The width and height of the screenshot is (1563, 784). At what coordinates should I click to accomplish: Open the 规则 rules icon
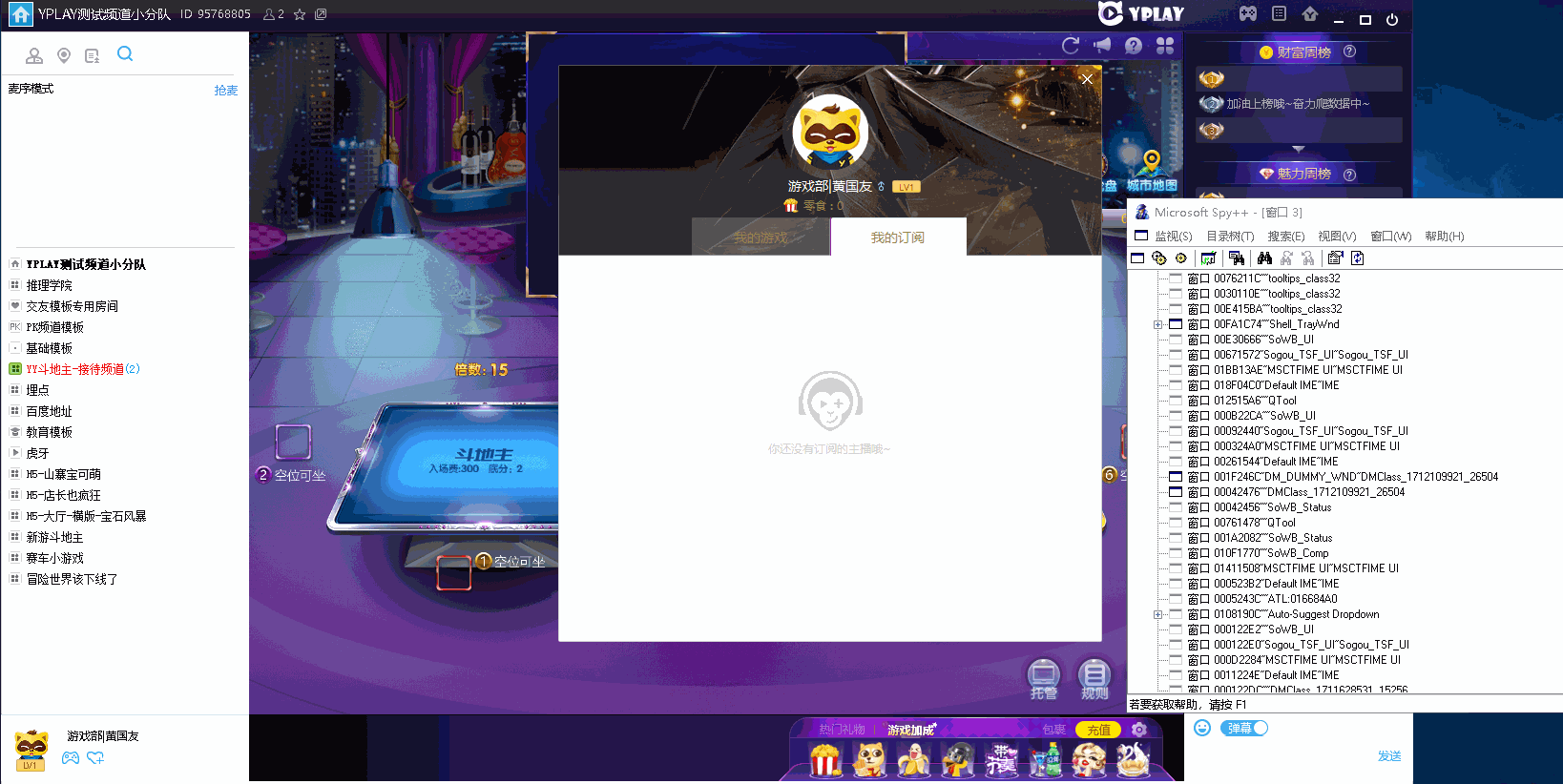tap(1094, 679)
